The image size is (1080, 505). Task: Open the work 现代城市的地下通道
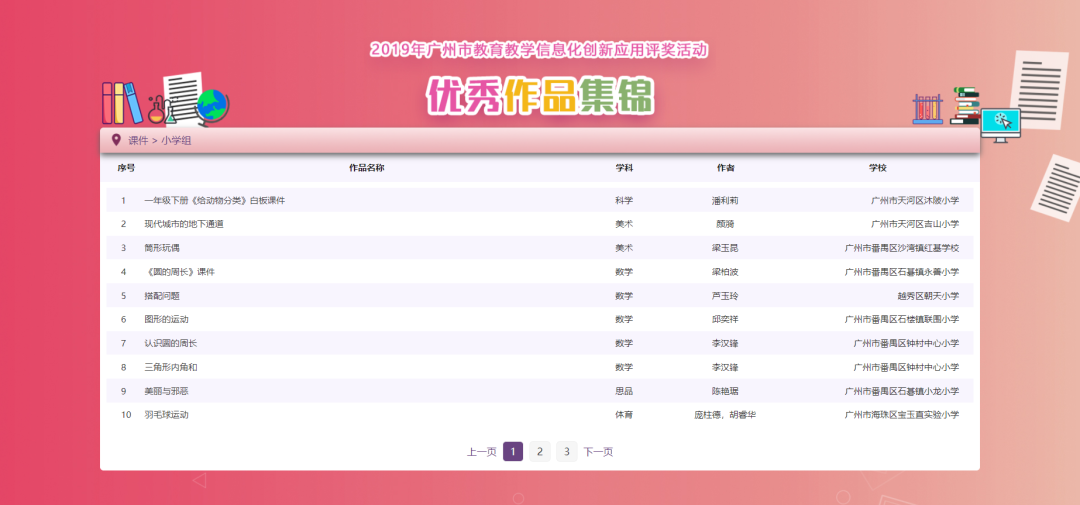184,224
